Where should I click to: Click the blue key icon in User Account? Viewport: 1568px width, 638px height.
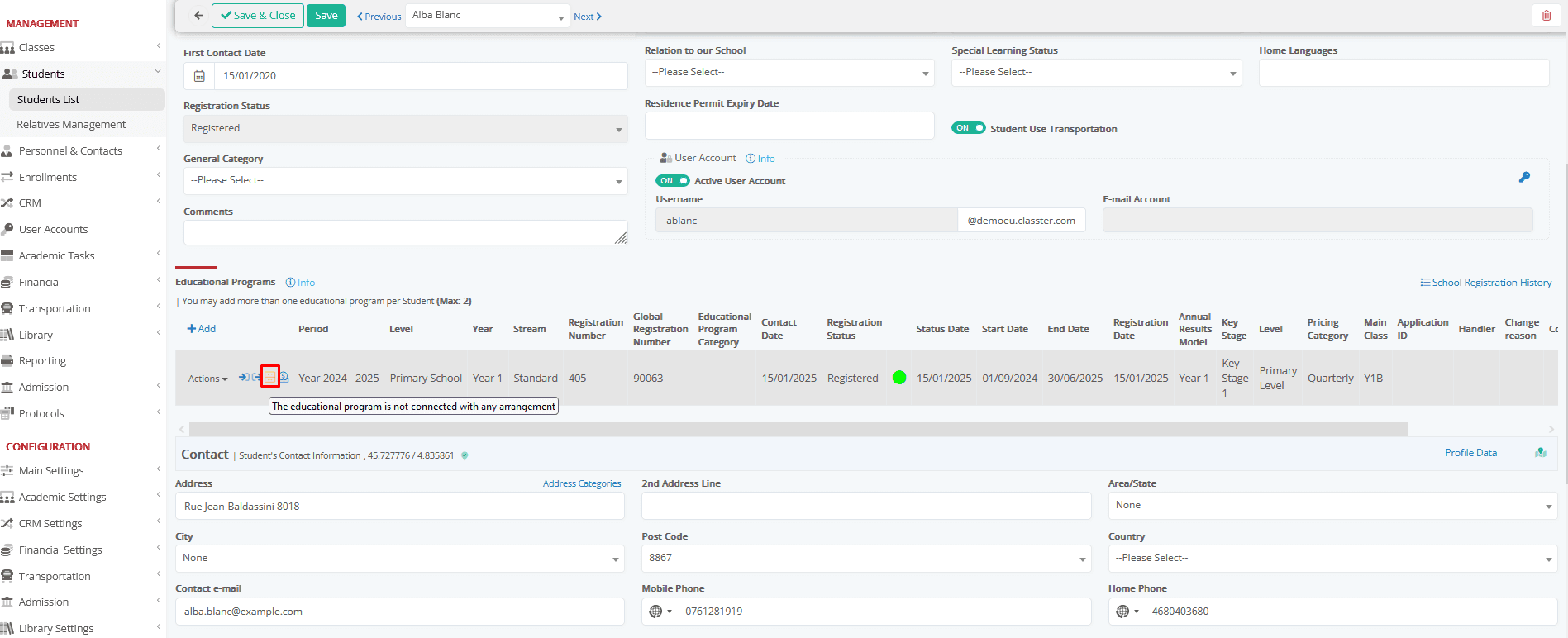(1524, 177)
